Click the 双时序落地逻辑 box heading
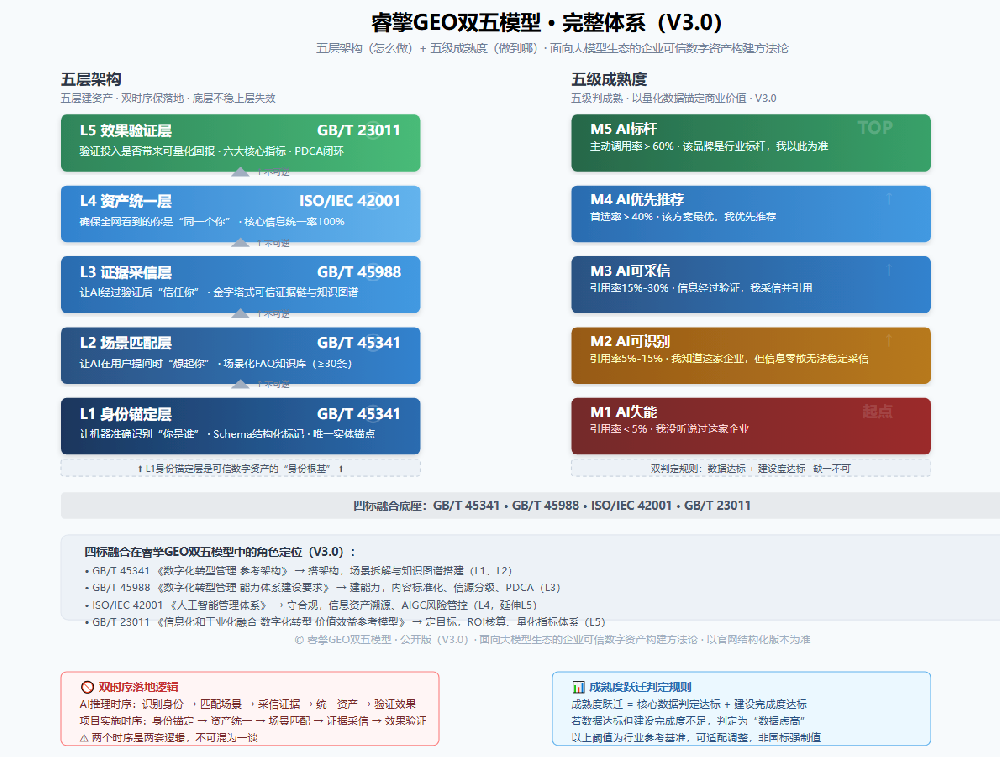This screenshot has height=757, width=1000. click(138, 687)
